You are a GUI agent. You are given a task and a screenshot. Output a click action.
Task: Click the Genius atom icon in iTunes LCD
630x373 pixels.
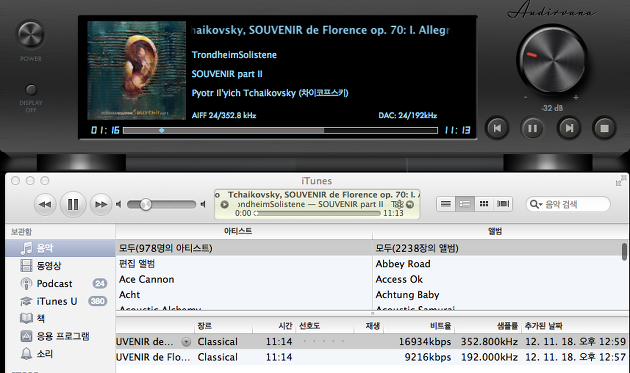pos(398,204)
